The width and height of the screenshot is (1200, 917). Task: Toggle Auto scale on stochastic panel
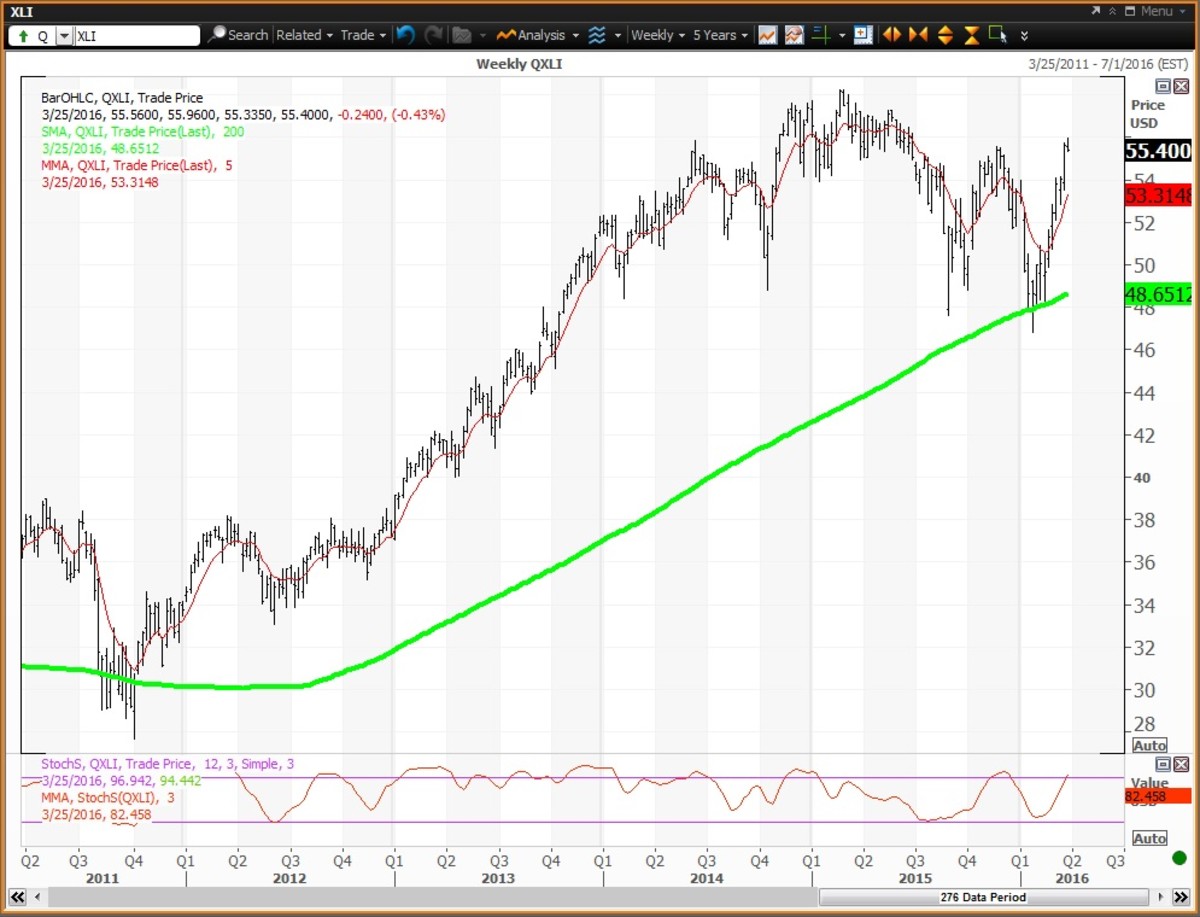point(1149,838)
